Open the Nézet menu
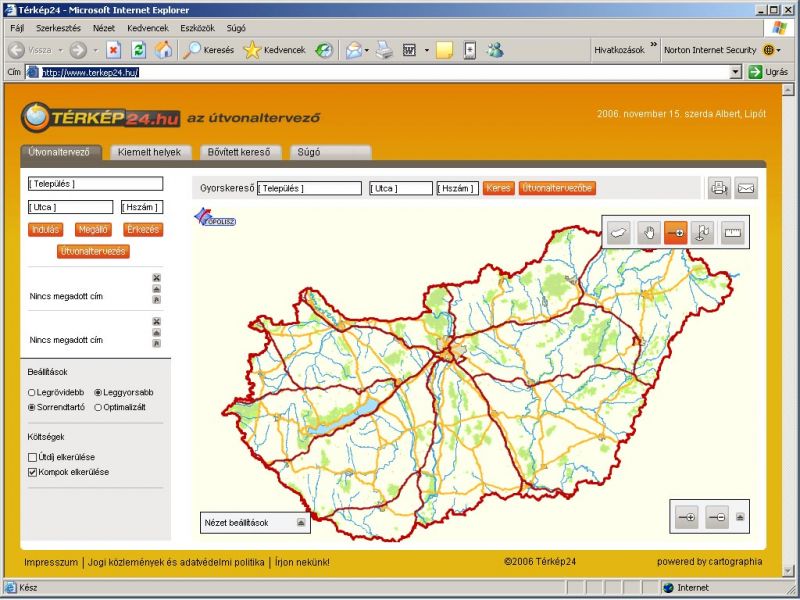The width and height of the screenshot is (800, 600). point(104,28)
